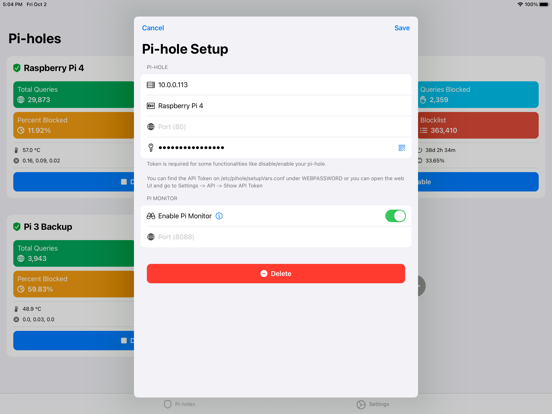This screenshot has width=552, height=414.
Task: Click the Pi 3 Backup card title
Action: [x=48, y=227]
